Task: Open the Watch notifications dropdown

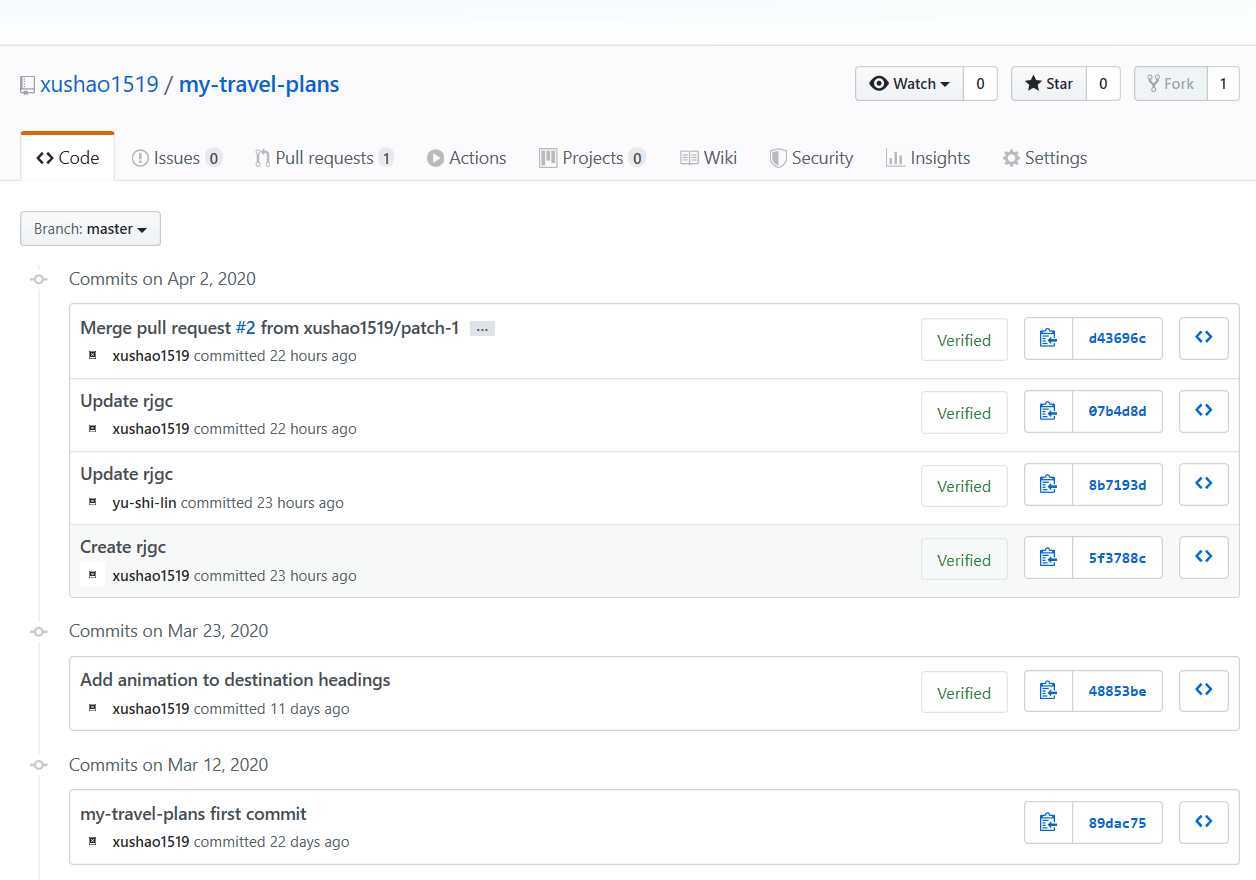Action: coord(909,84)
